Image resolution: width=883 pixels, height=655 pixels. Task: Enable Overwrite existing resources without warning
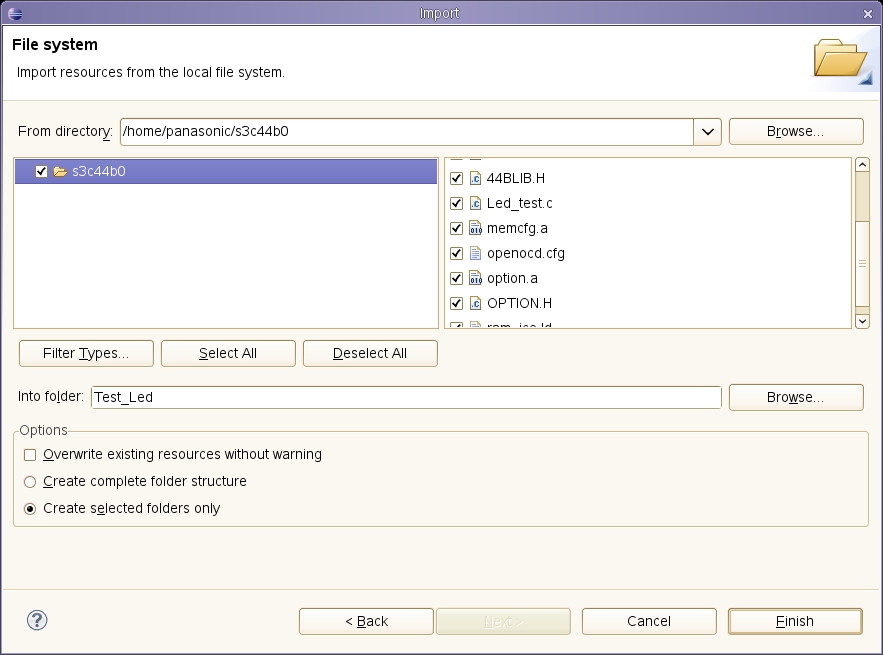pos(30,455)
